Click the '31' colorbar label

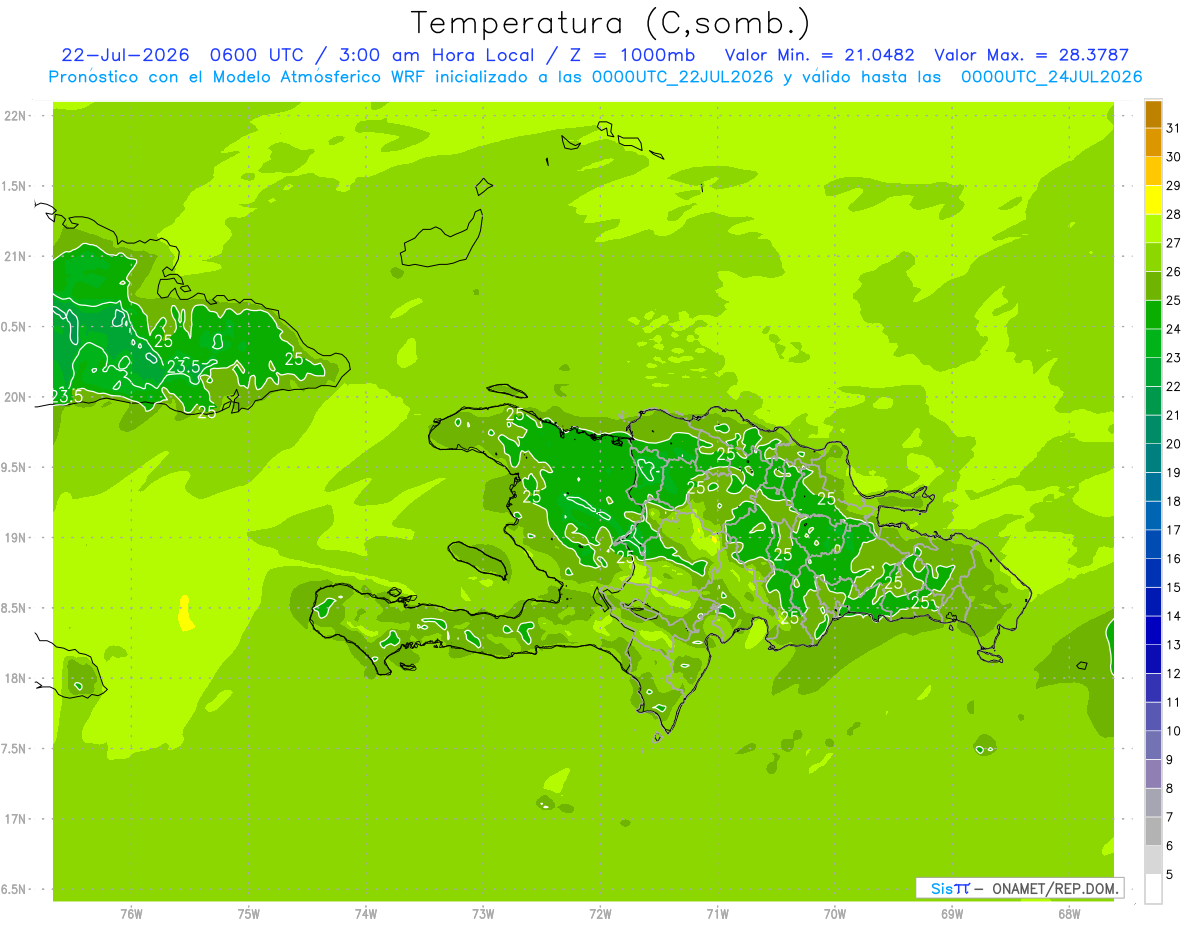point(1174,128)
